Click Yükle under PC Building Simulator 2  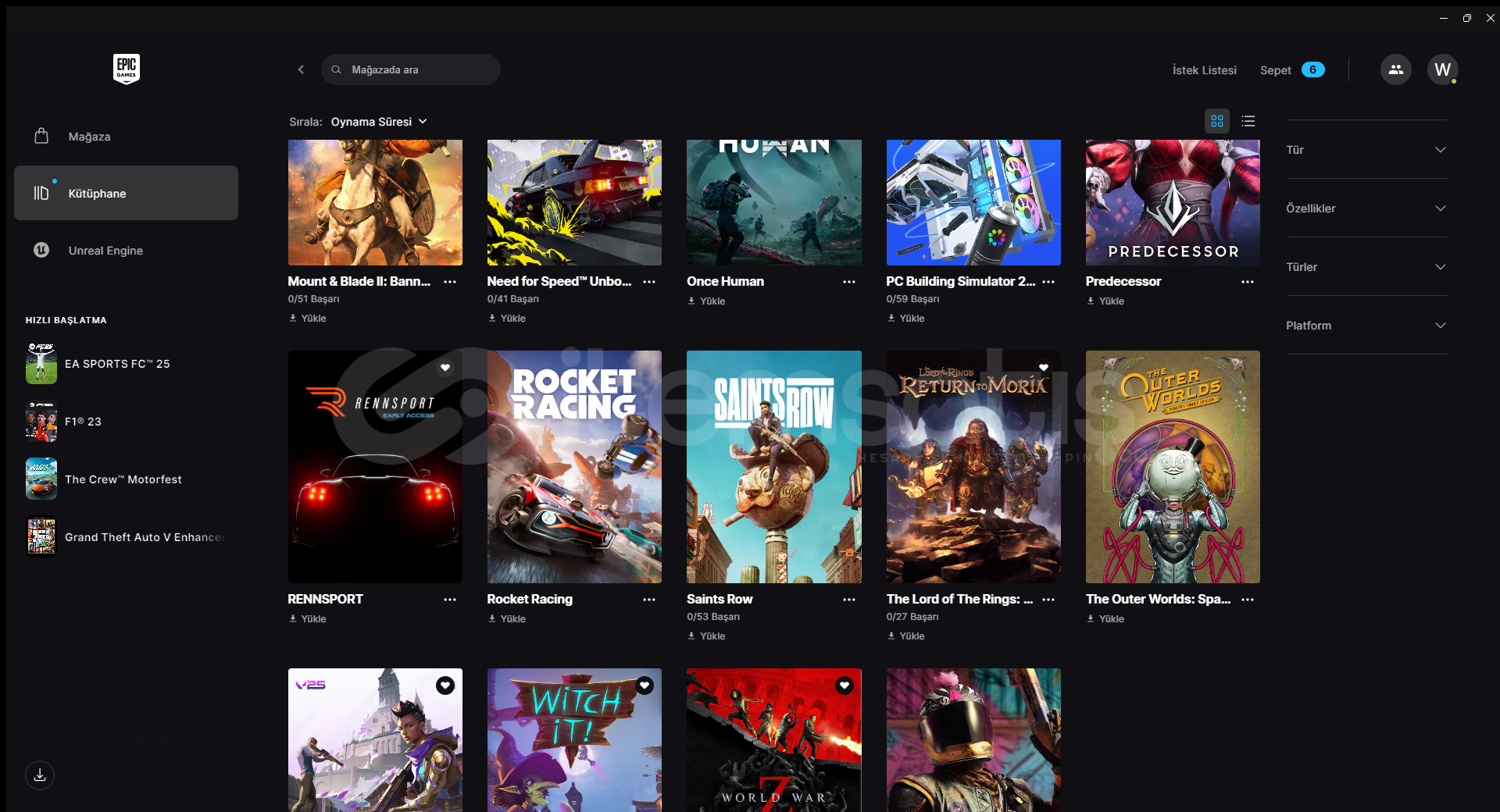point(906,319)
